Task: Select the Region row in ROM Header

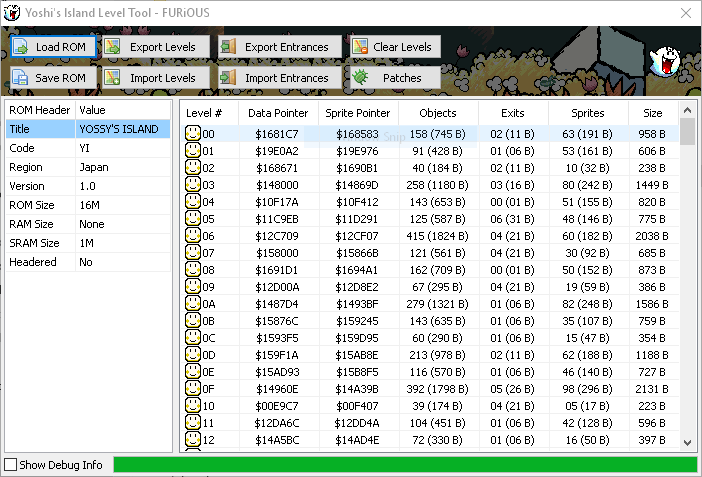Action: [88, 167]
